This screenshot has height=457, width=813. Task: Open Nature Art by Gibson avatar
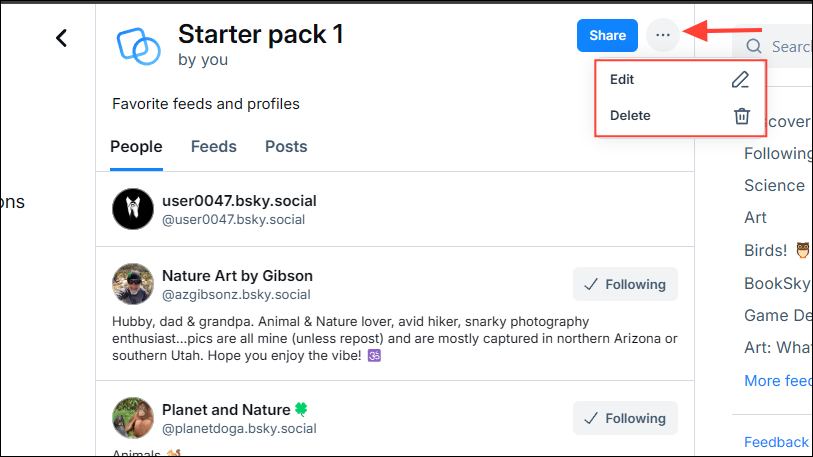[133, 284]
